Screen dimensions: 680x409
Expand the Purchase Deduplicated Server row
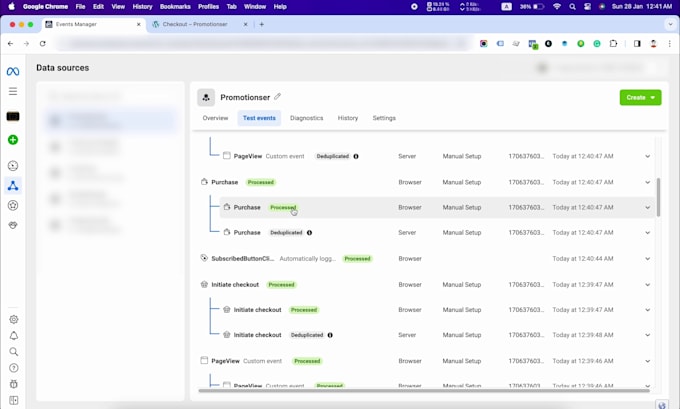tap(647, 232)
